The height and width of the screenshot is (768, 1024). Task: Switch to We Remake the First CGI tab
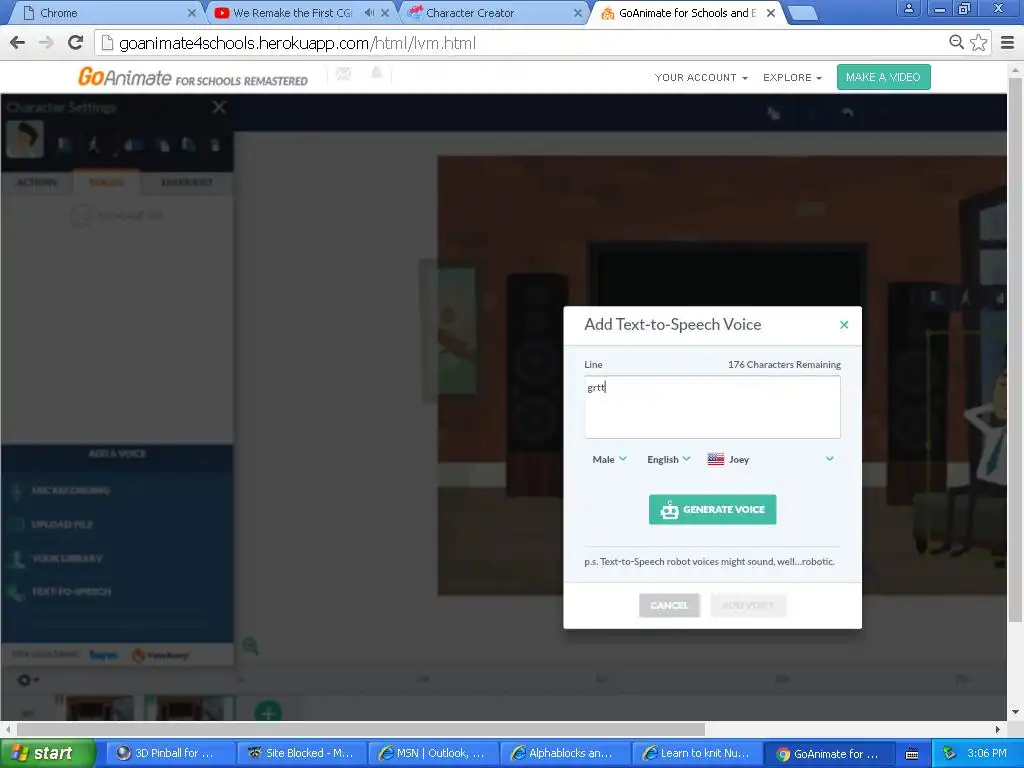(x=294, y=13)
